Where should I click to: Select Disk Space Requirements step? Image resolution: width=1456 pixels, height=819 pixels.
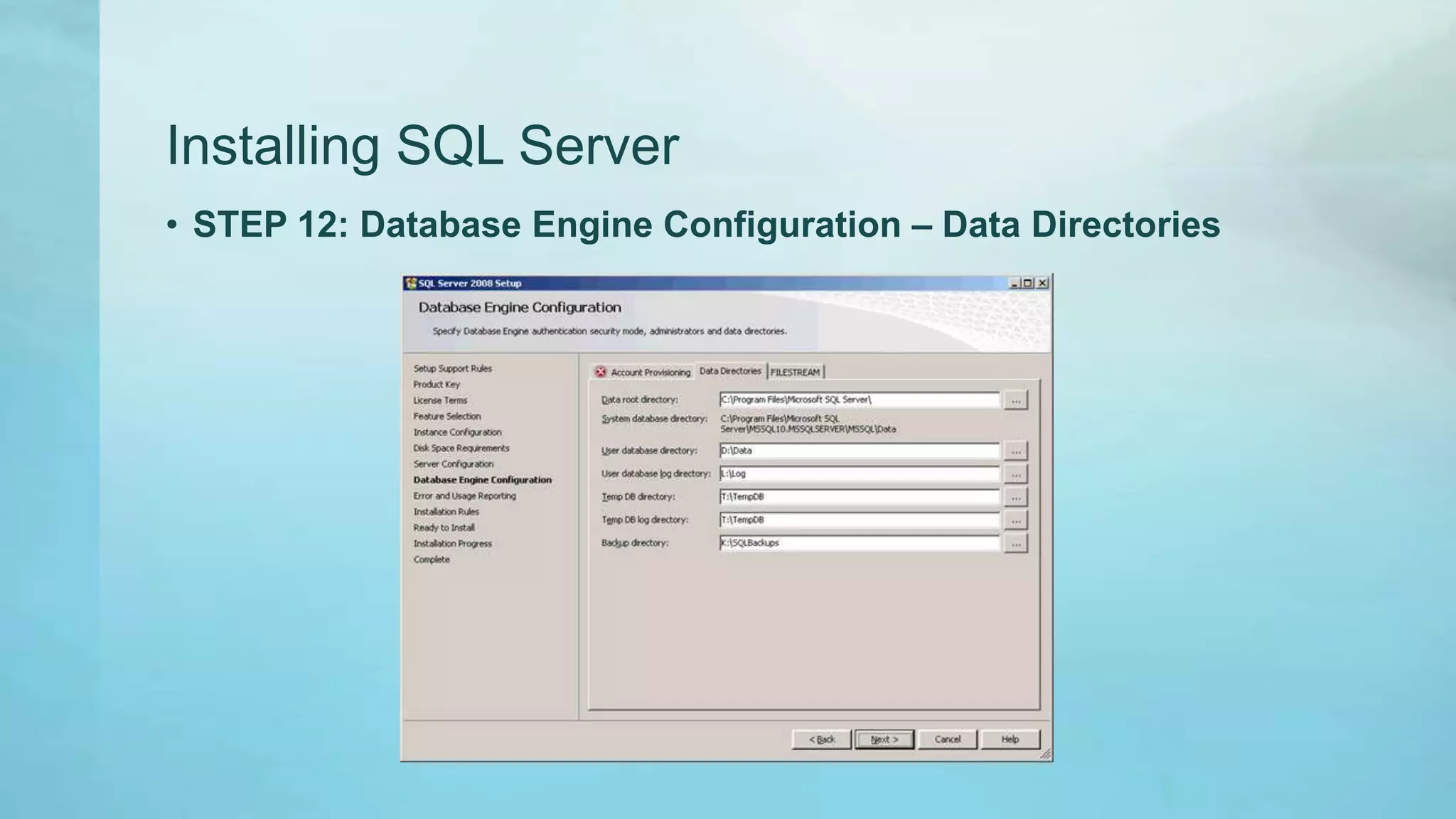pyautogui.click(x=461, y=448)
